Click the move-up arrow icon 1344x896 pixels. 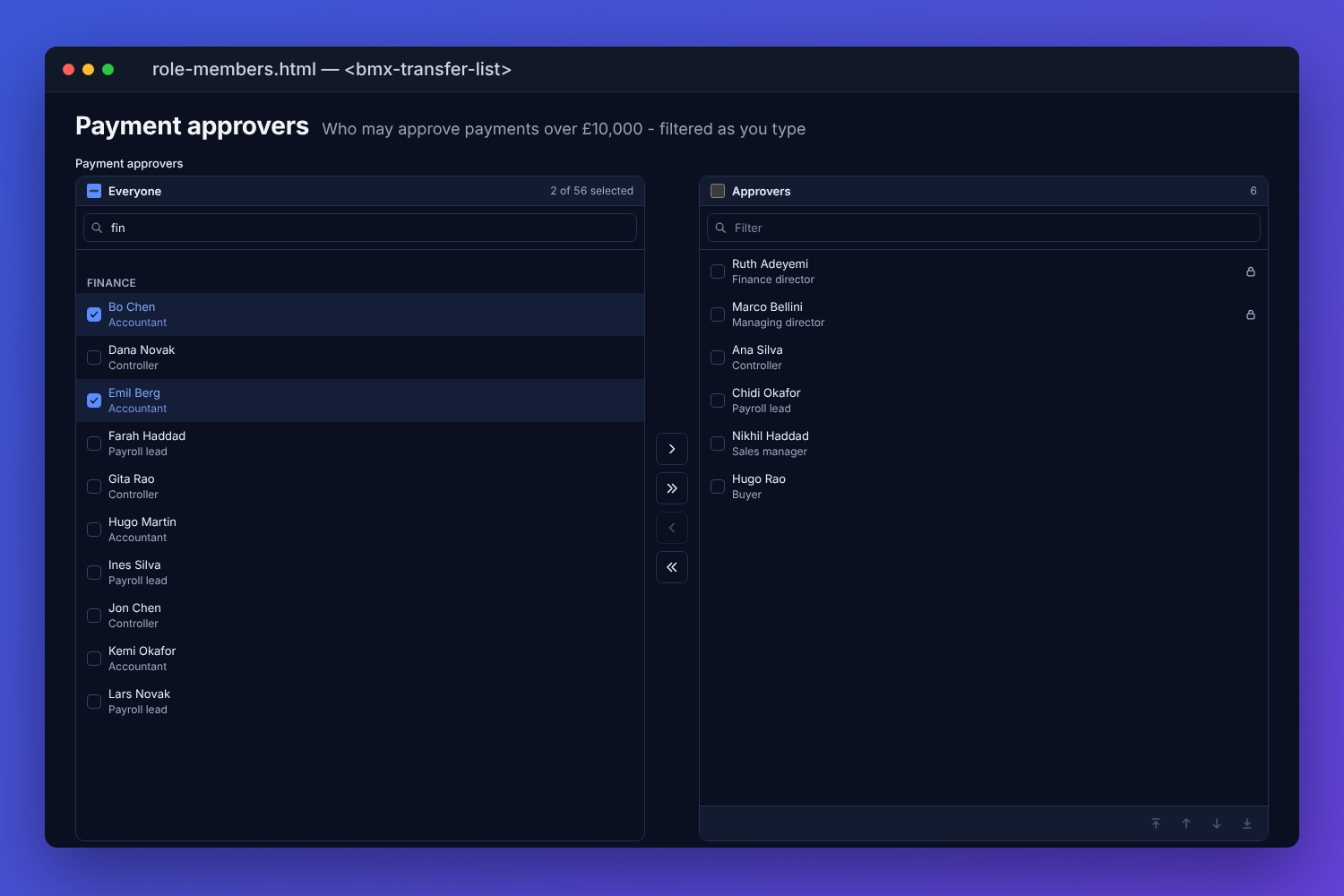(x=1186, y=823)
